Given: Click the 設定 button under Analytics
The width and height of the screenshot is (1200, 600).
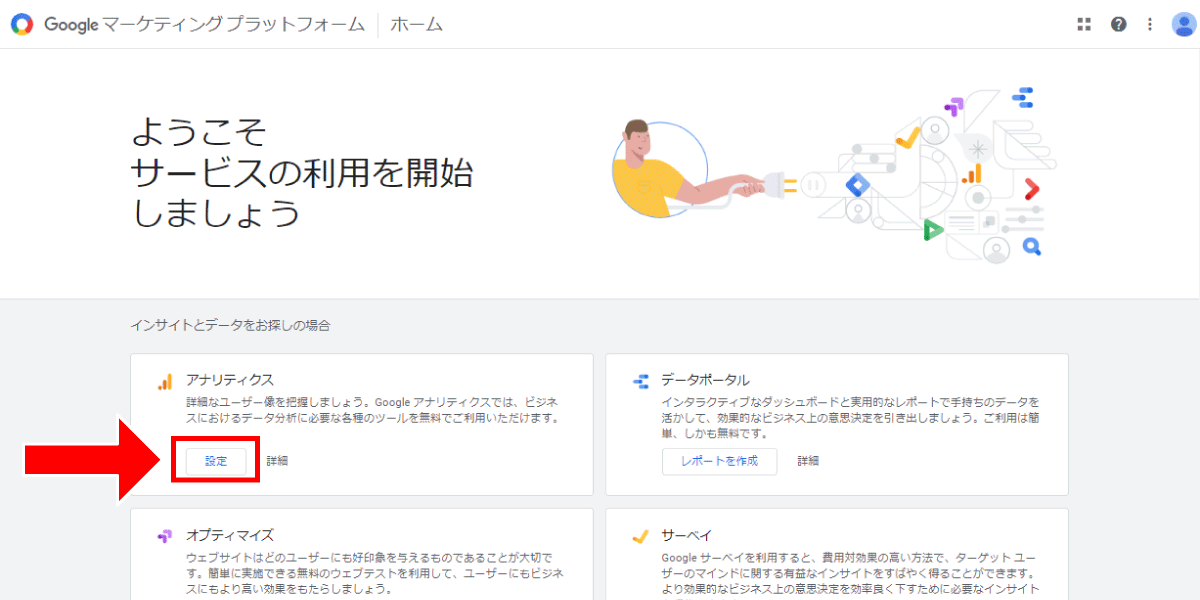Looking at the screenshot, I should [x=216, y=461].
